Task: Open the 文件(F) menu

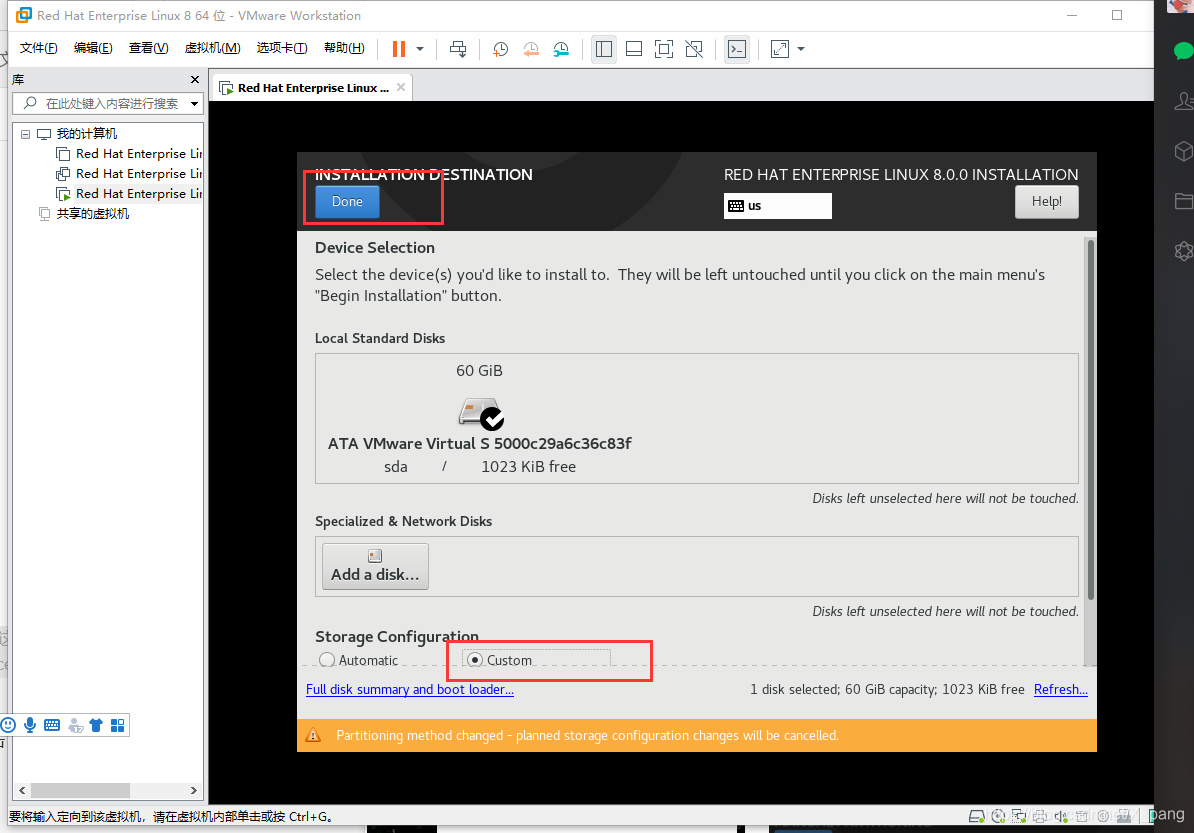Action: pos(38,48)
